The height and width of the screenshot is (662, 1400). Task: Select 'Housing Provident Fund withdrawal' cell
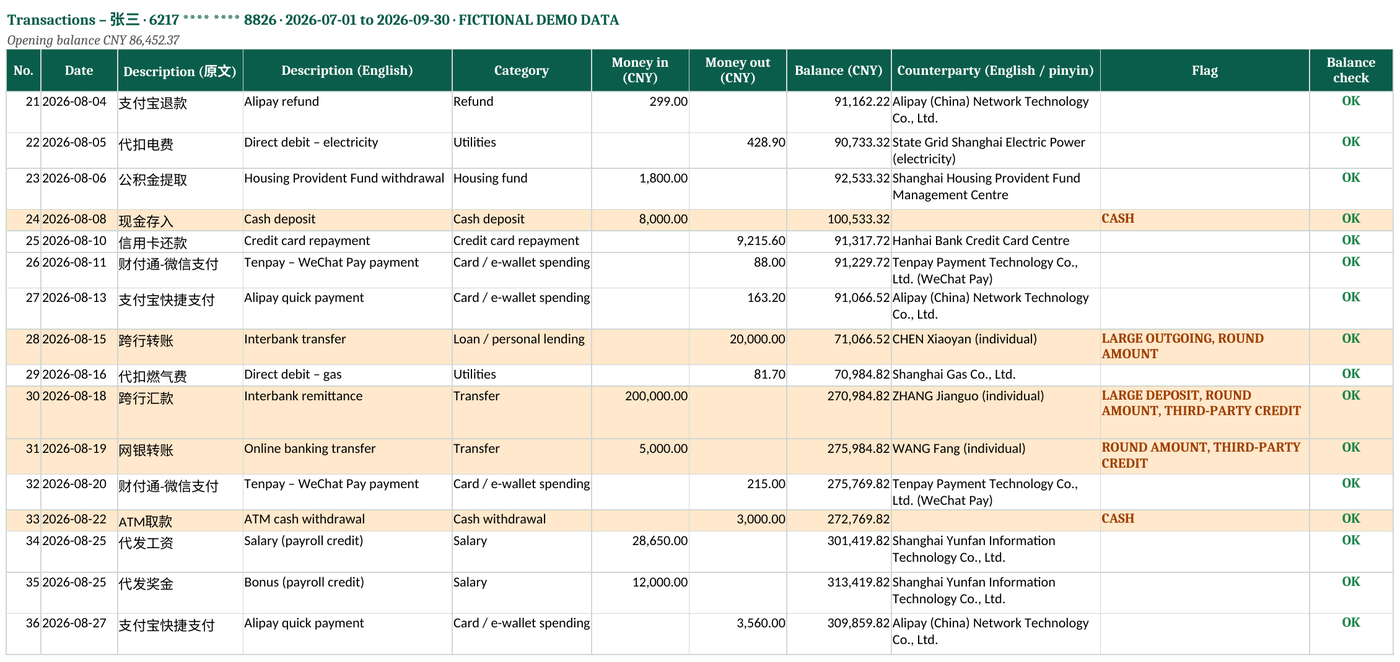point(347,189)
